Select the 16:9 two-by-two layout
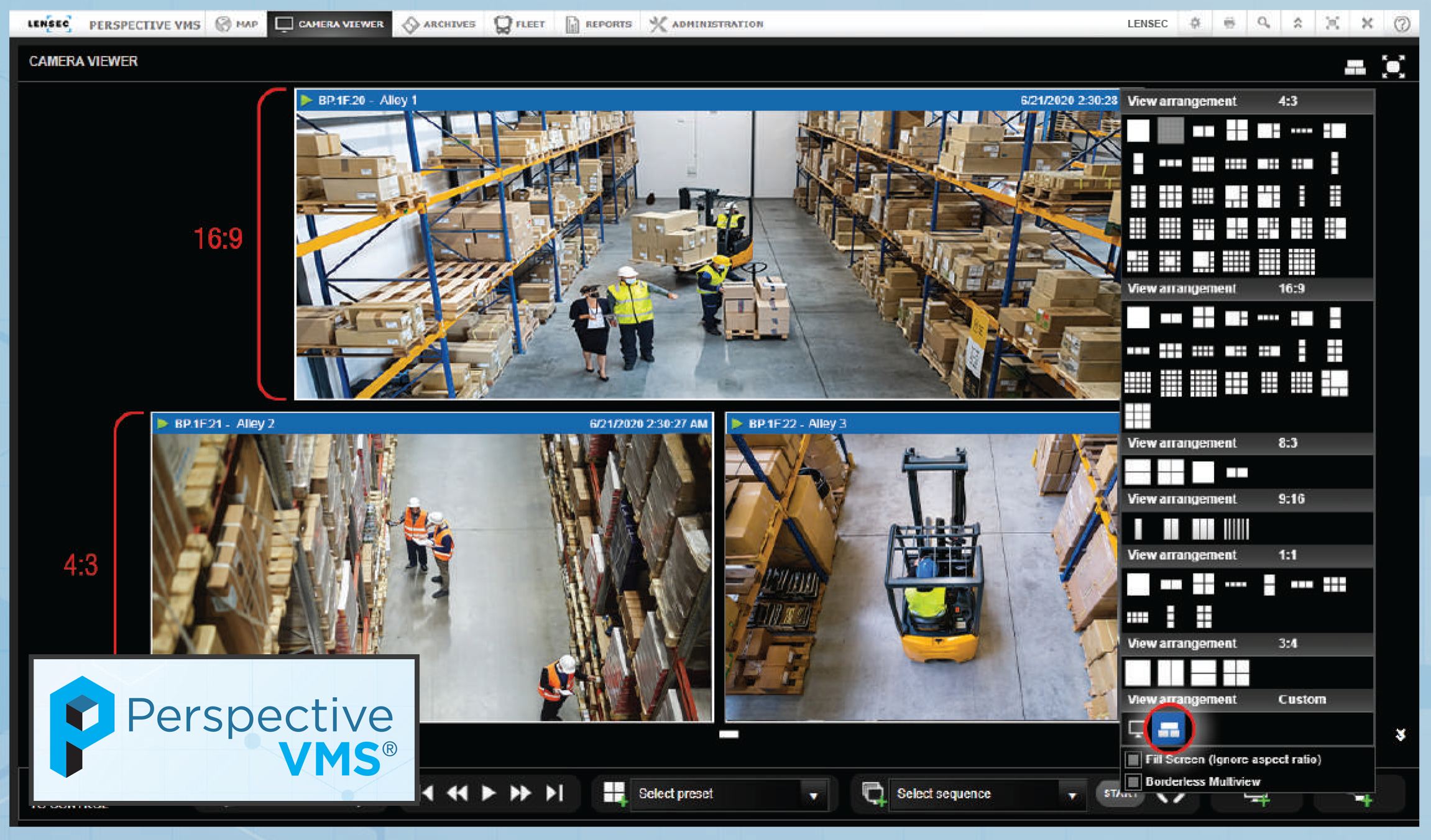The width and height of the screenshot is (1431, 840). pyautogui.click(x=1203, y=317)
